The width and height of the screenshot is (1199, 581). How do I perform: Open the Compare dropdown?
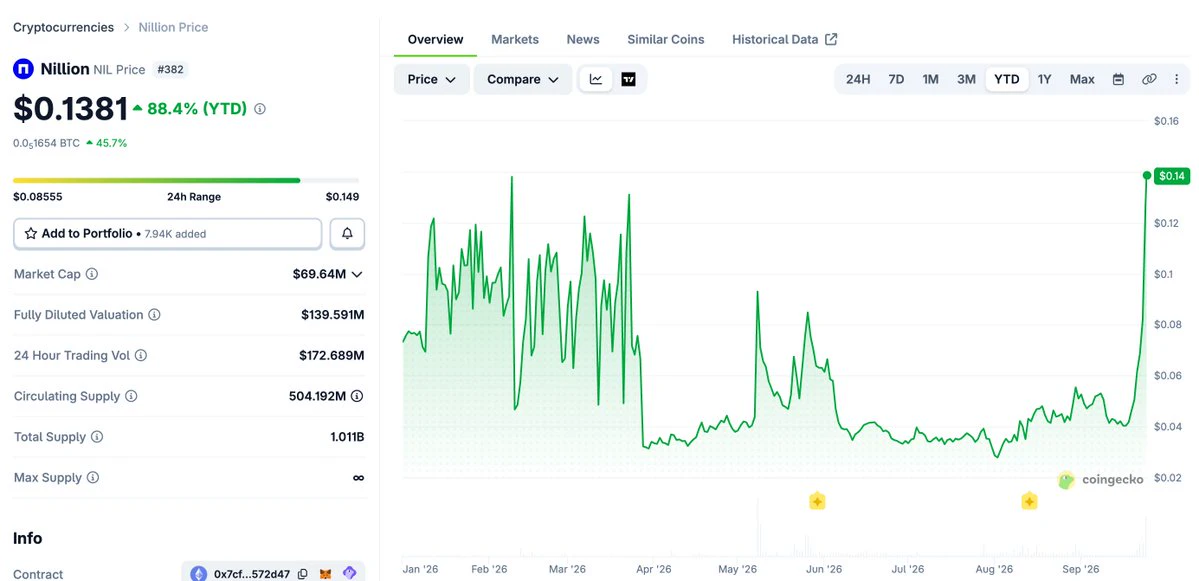point(523,80)
